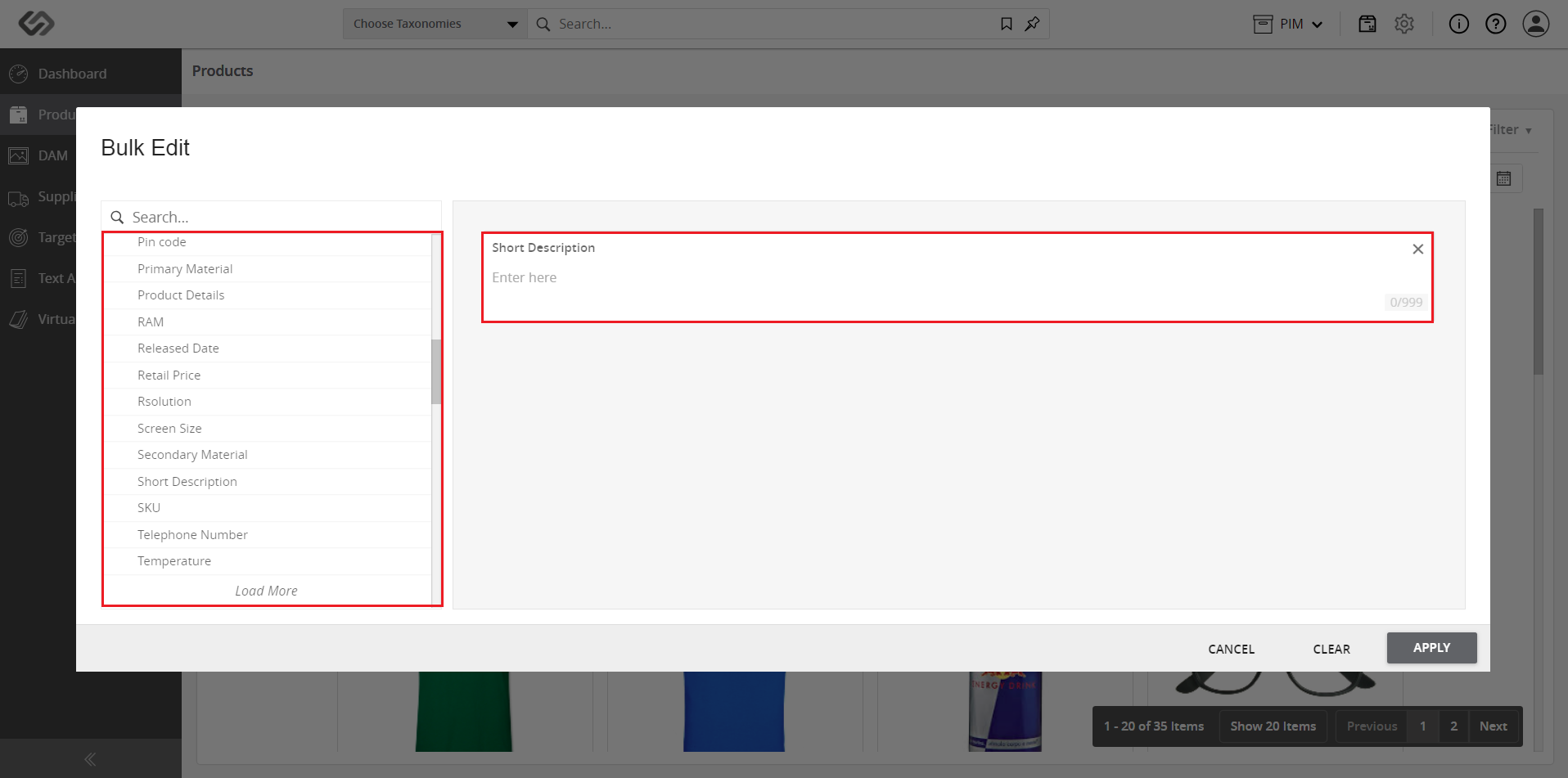Click the Dashboard gauge icon
The image size is (1568, 778).
coord(18,74)
